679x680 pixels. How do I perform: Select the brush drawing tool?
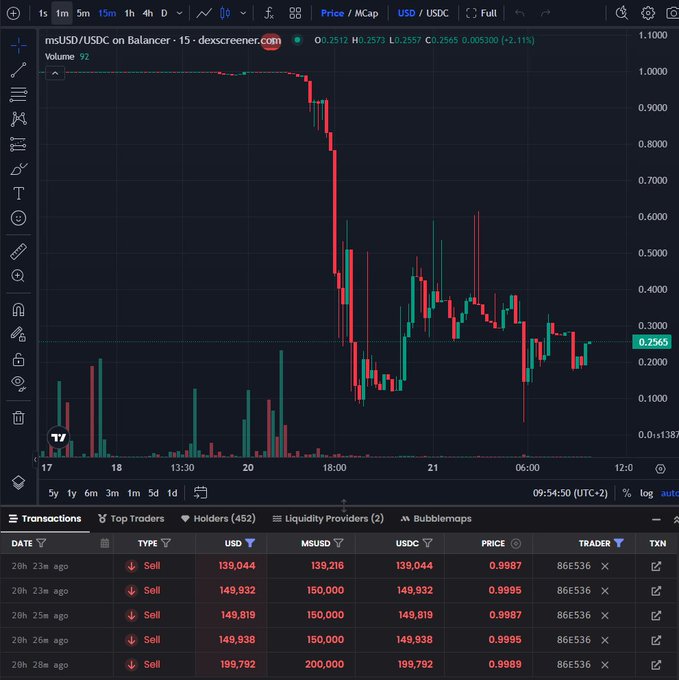18,169
